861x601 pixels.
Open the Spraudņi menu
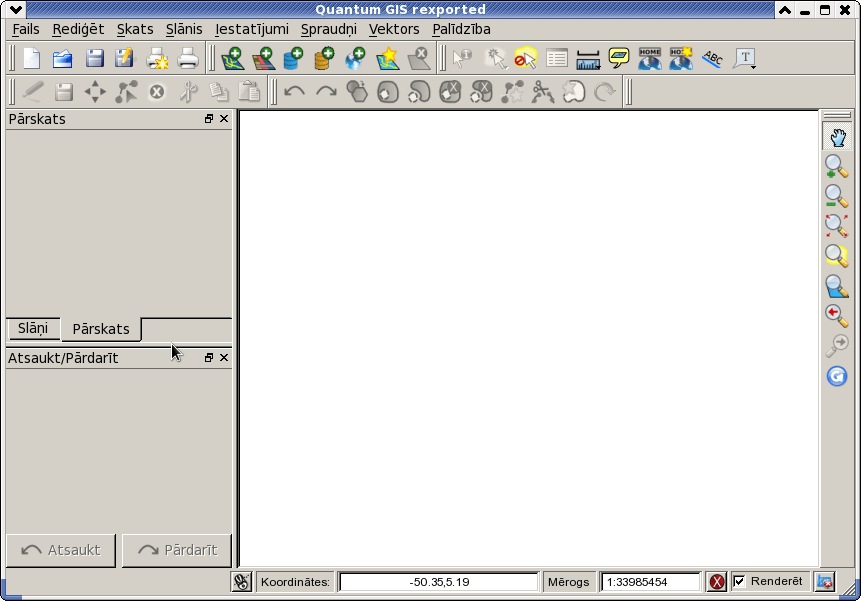coord(328,29)
